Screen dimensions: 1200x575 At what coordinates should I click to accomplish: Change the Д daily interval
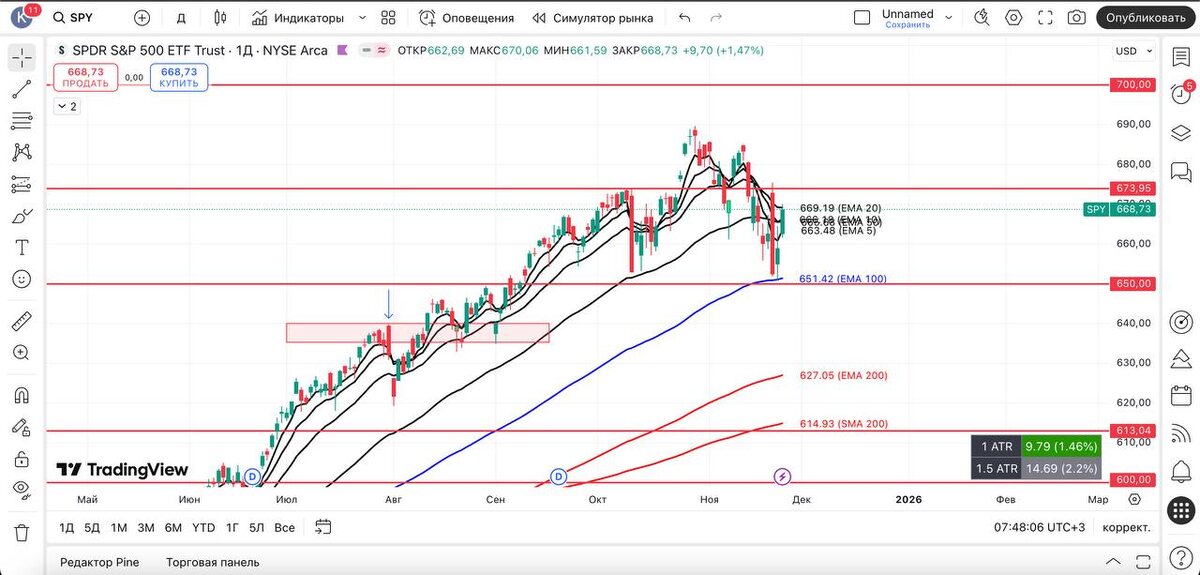[x=181, y=18]
